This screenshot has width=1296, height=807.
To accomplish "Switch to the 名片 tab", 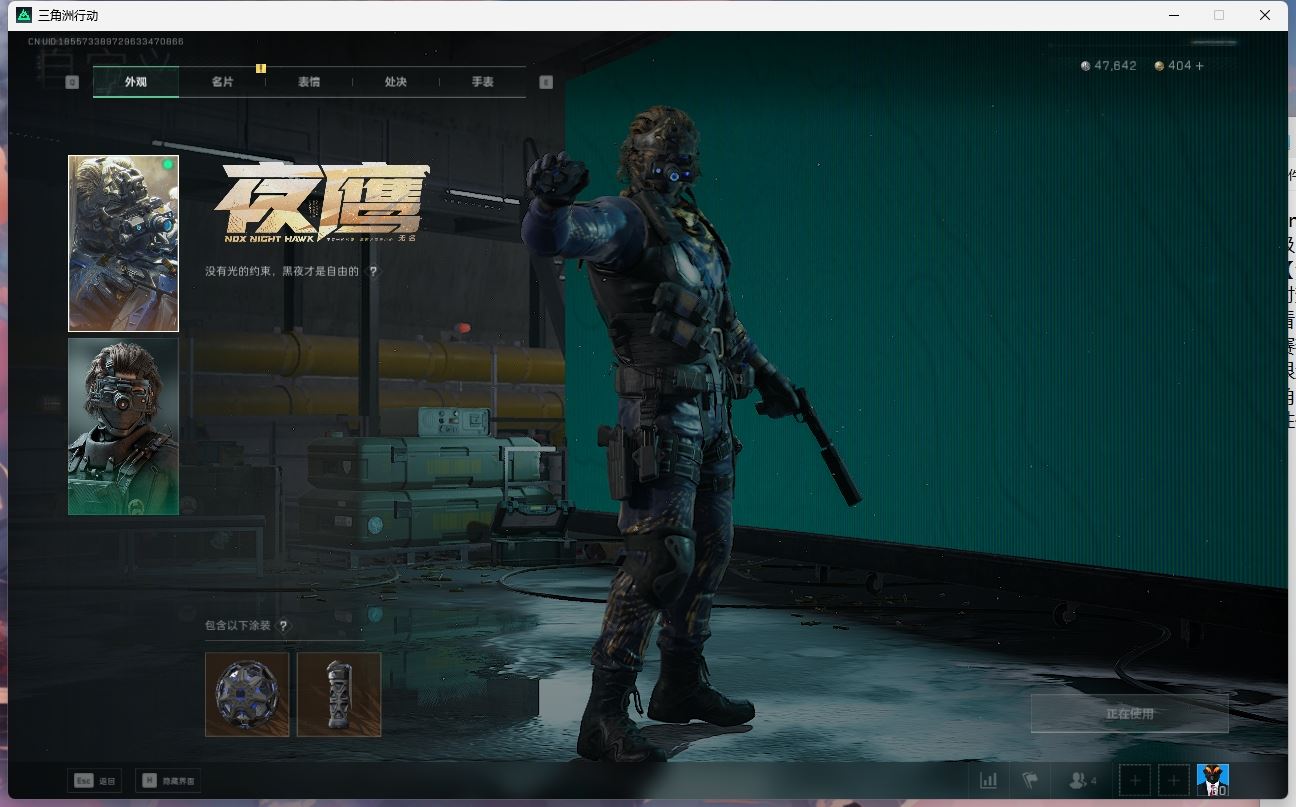I will pos(222,82).
